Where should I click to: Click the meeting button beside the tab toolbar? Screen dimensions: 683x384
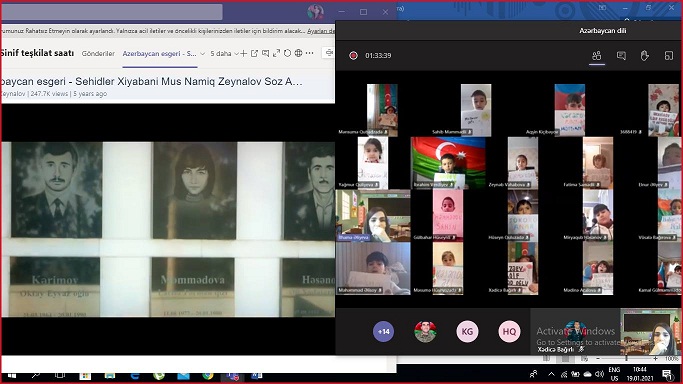[329, 53]
